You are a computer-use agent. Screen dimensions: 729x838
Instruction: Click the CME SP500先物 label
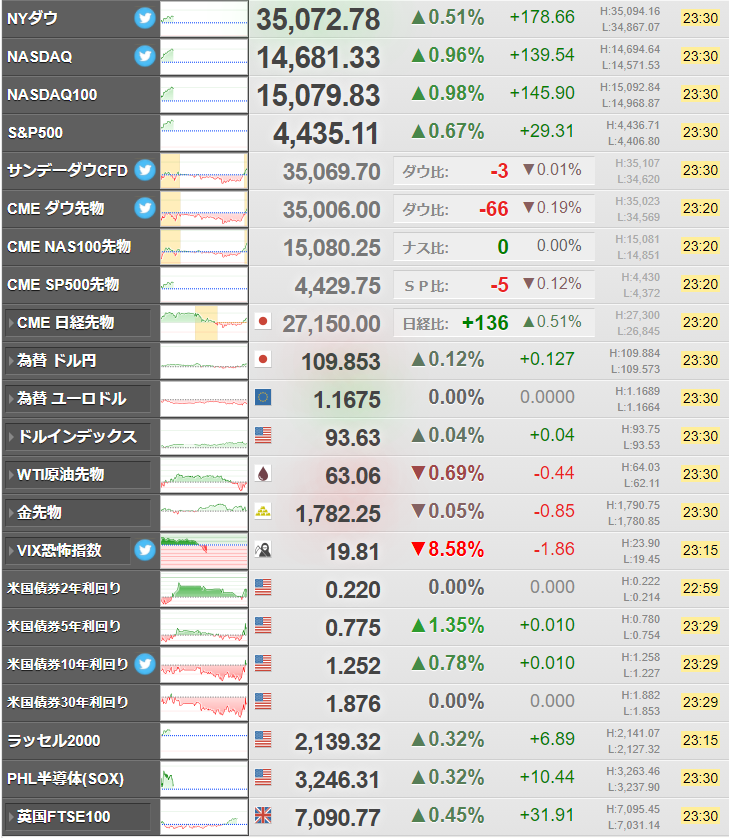tap(63, 284)
